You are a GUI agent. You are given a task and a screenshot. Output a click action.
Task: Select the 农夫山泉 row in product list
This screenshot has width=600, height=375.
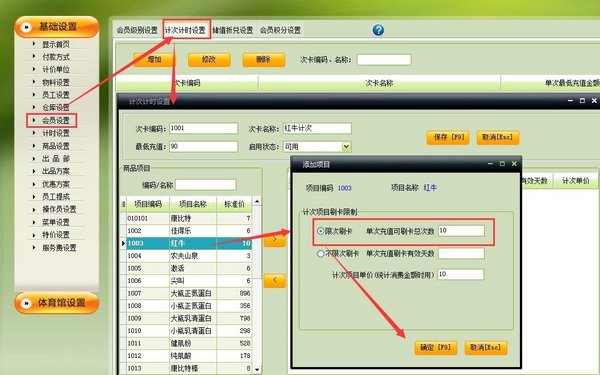189,256
